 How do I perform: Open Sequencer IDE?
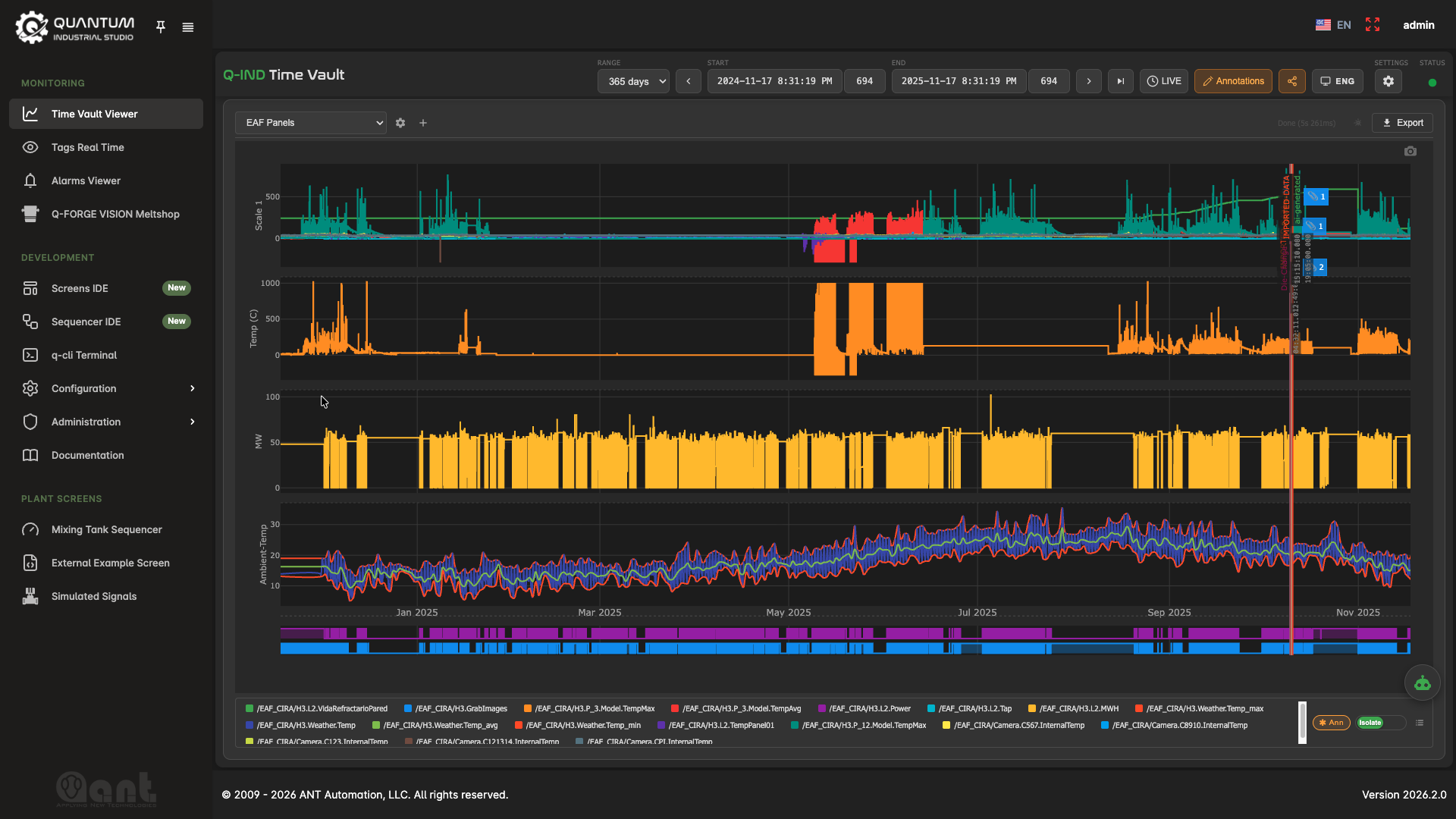coord(106,322)
